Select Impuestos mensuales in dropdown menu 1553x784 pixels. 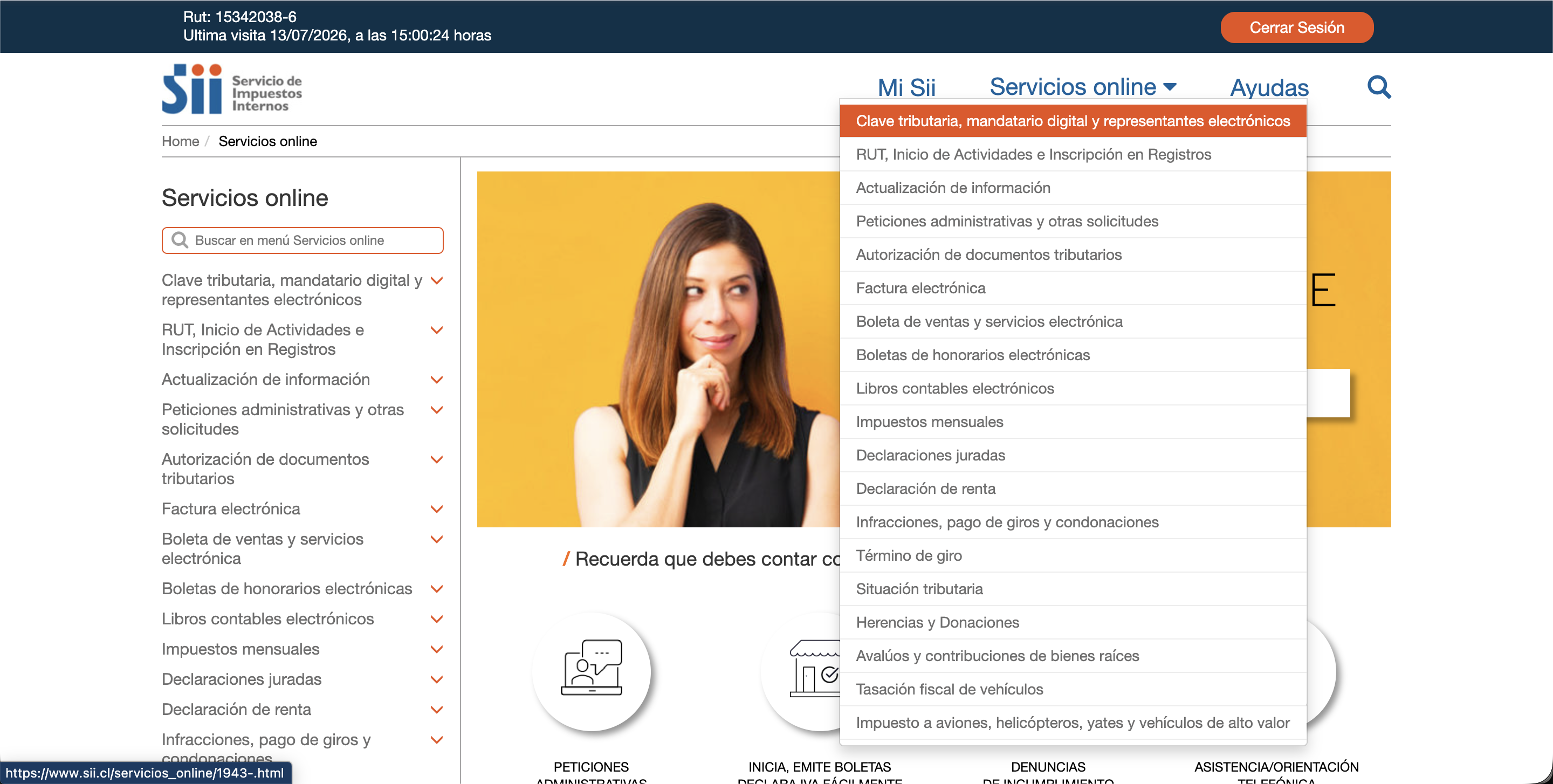pyautogui.click(x=1073, y=422)
